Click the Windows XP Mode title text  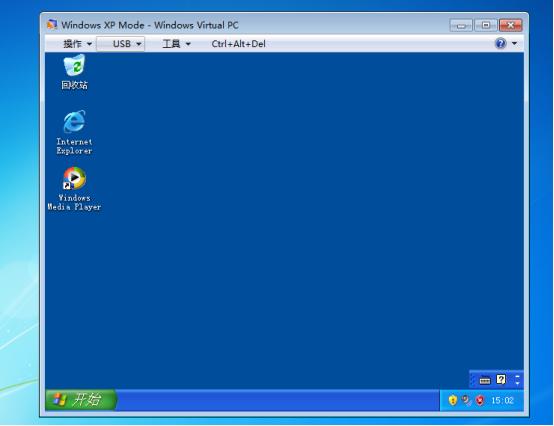(x=150, y=25)
